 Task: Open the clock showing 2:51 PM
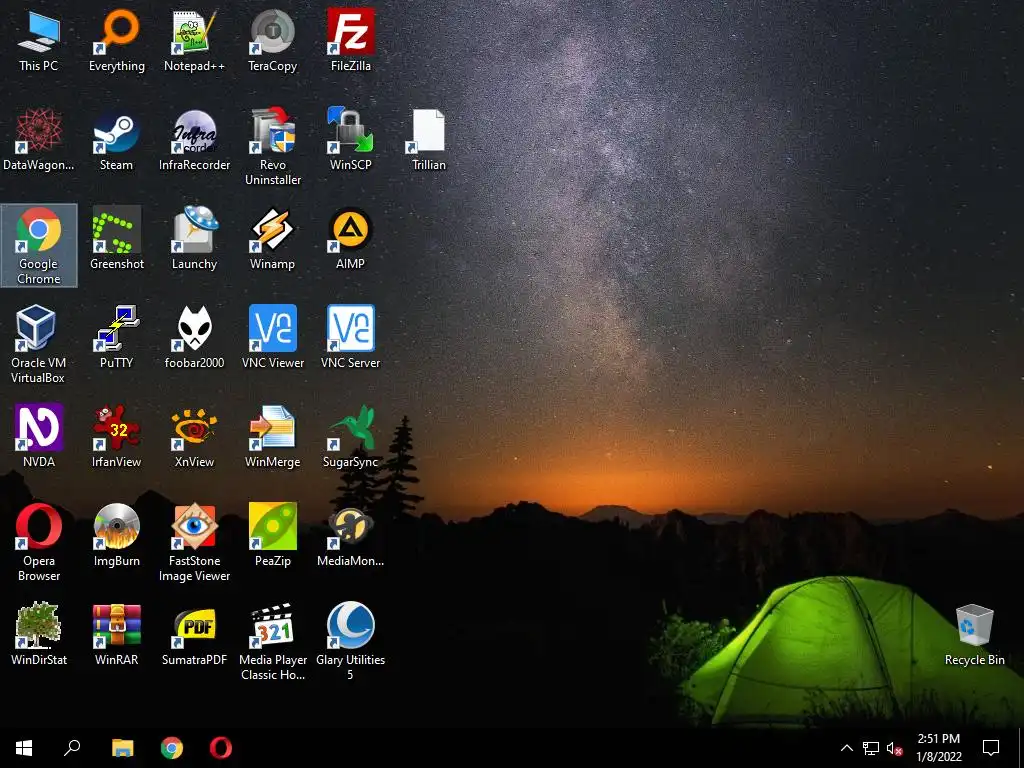pos(939,748)
